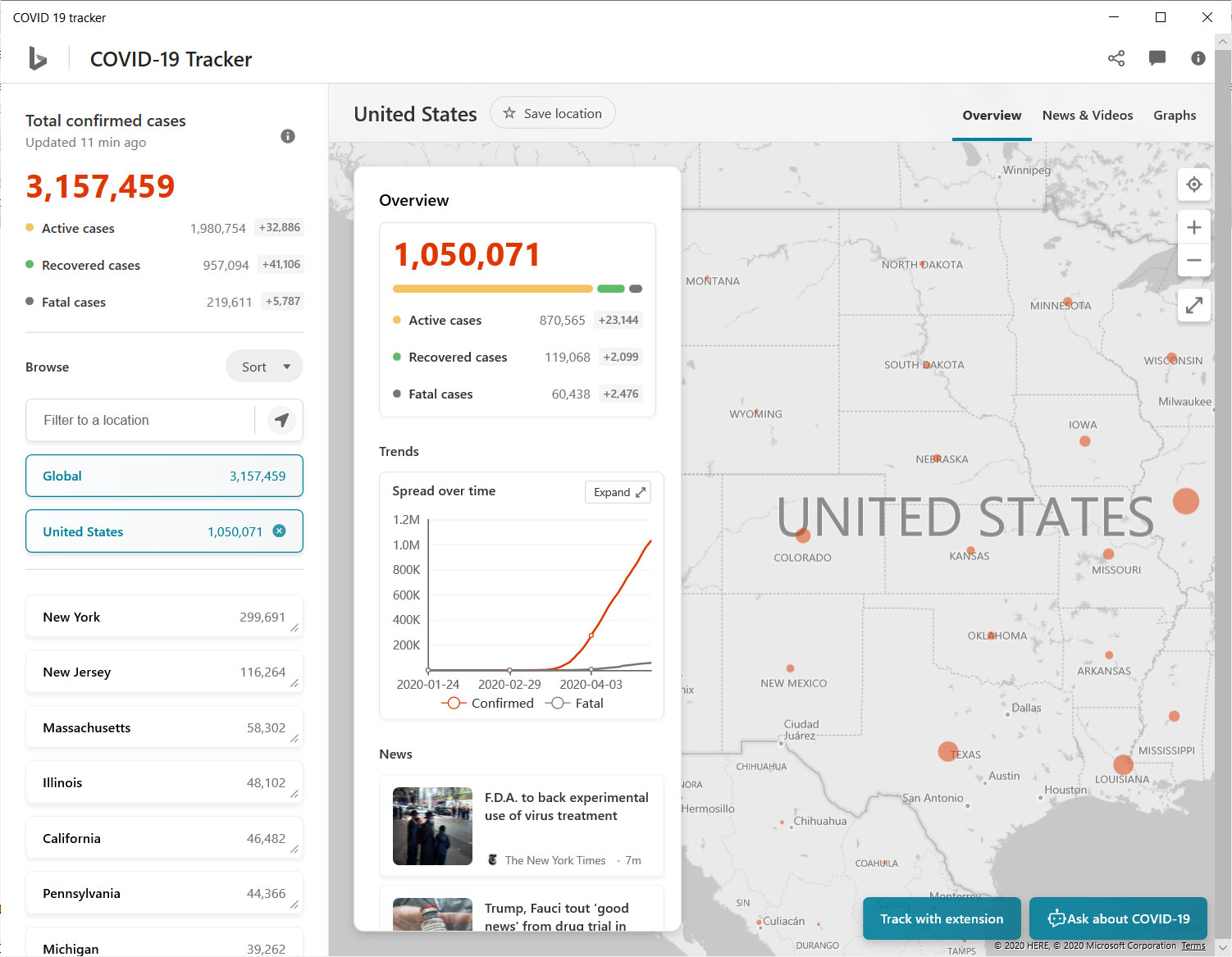Click the locate me arrow icon

[x=281, y=421]
